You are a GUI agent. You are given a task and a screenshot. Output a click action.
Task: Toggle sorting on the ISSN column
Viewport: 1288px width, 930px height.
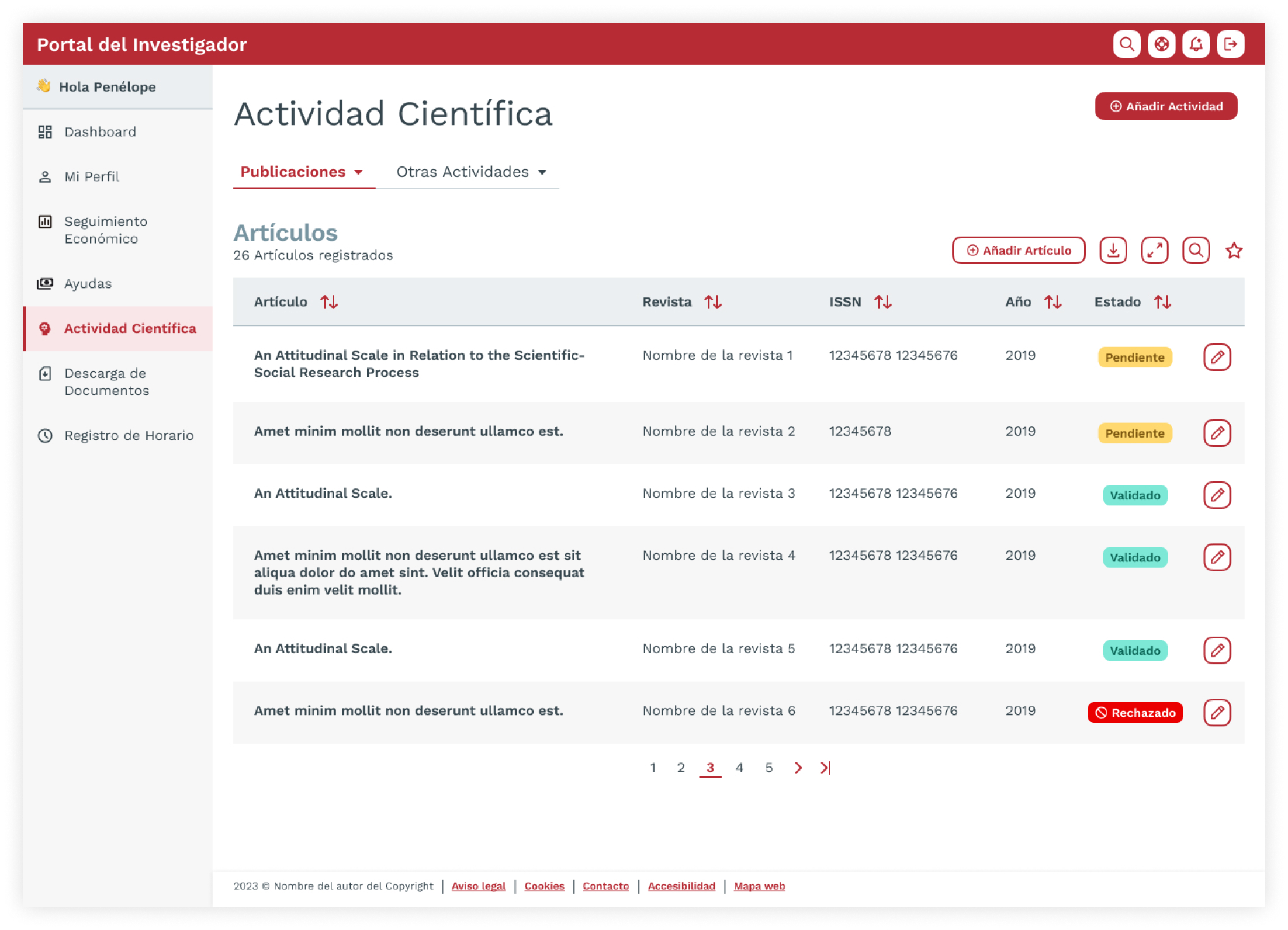pos(883,302)
